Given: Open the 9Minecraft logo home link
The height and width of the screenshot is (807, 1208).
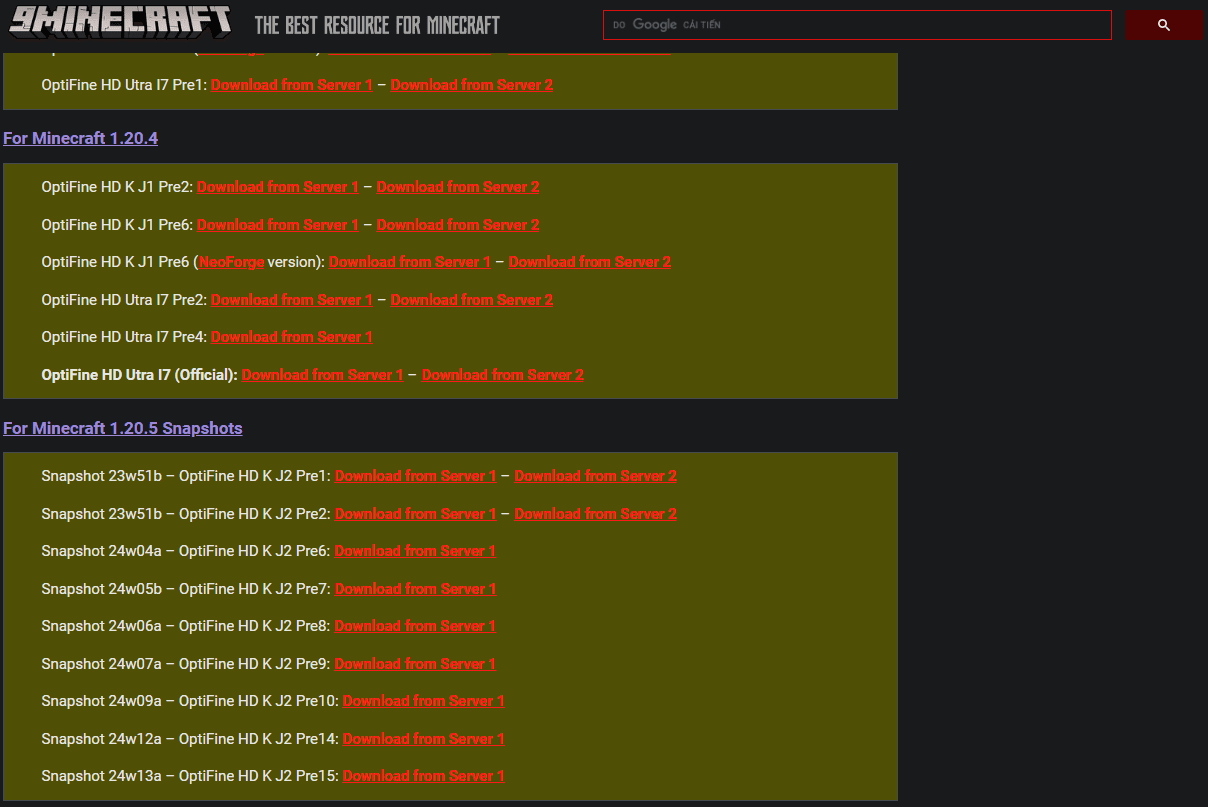Looking at the screenshot, I should pyautogui.click(x=120, y=22).
